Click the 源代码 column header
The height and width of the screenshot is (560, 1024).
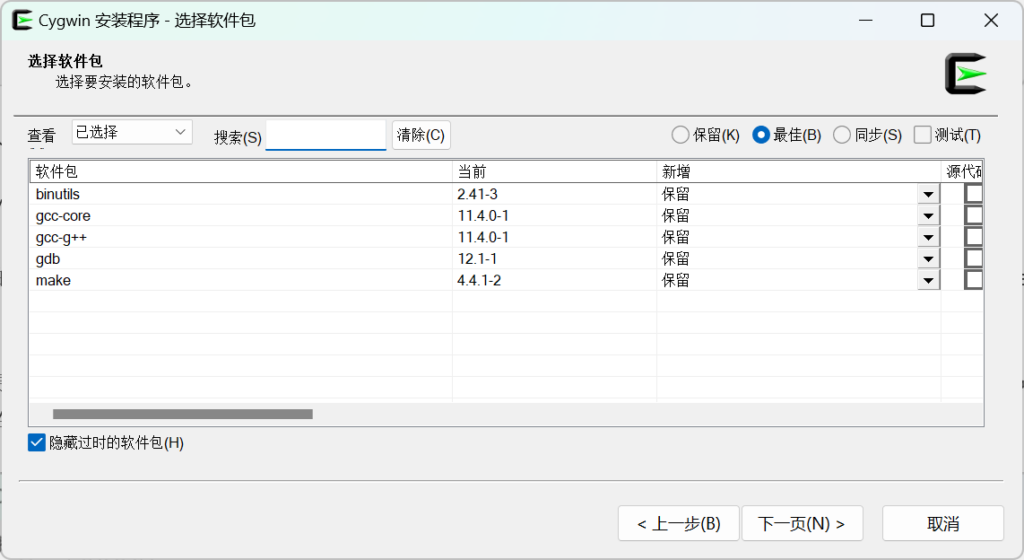[x=963, y=172]
